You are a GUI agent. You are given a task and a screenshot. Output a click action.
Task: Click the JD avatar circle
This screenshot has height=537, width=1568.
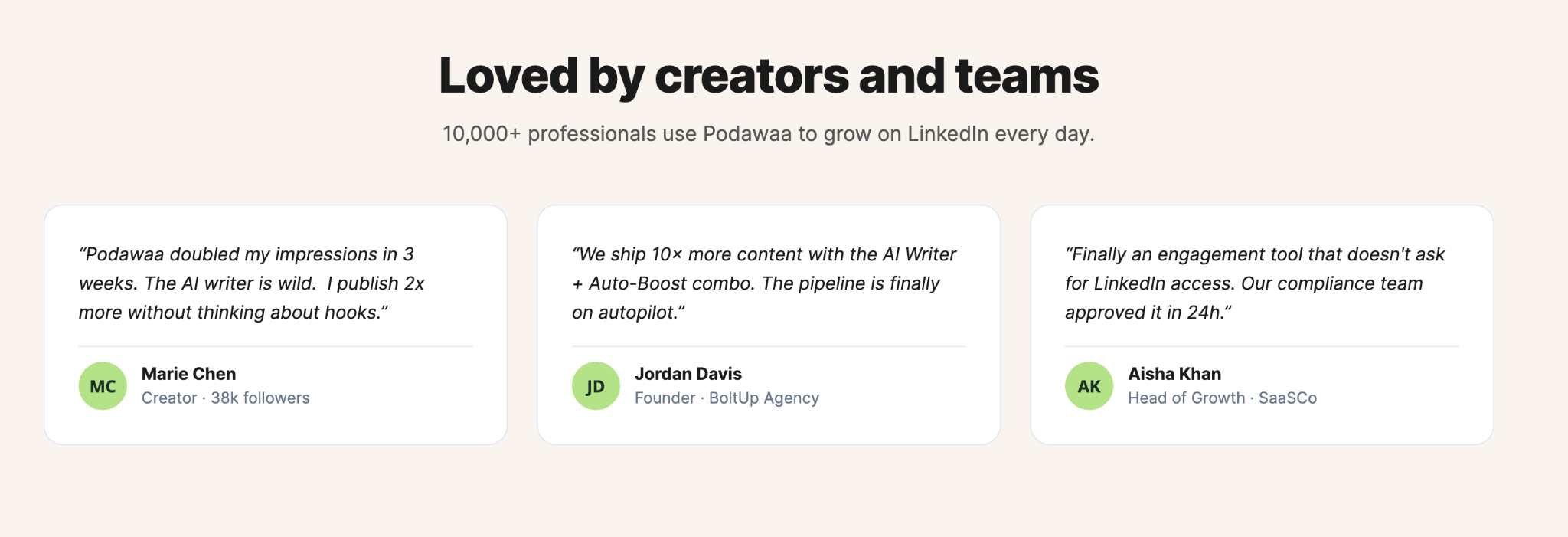(x=596, y=386)
